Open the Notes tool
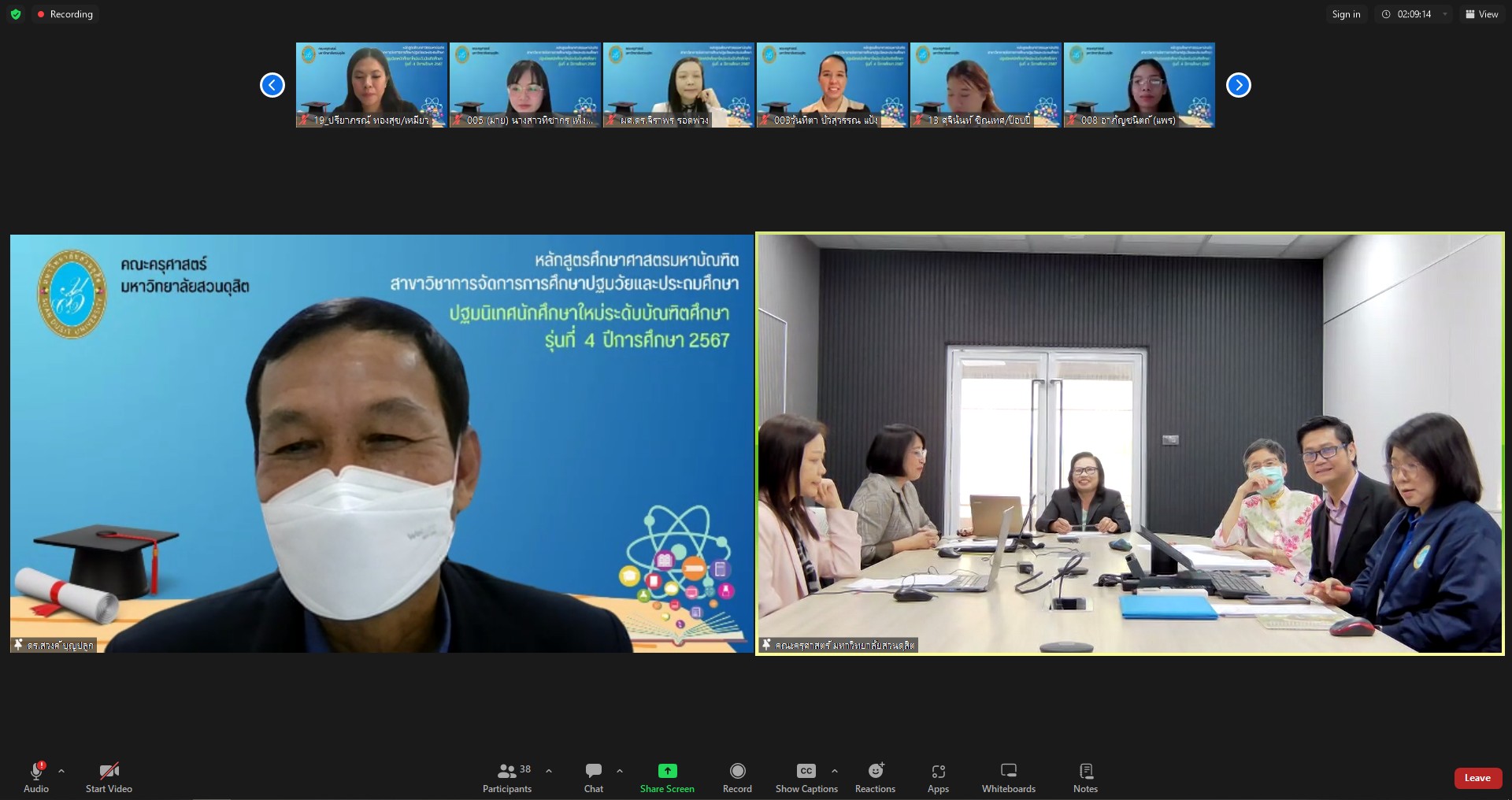This screenshot has height=800, width=1512. tap(1085, 777)
